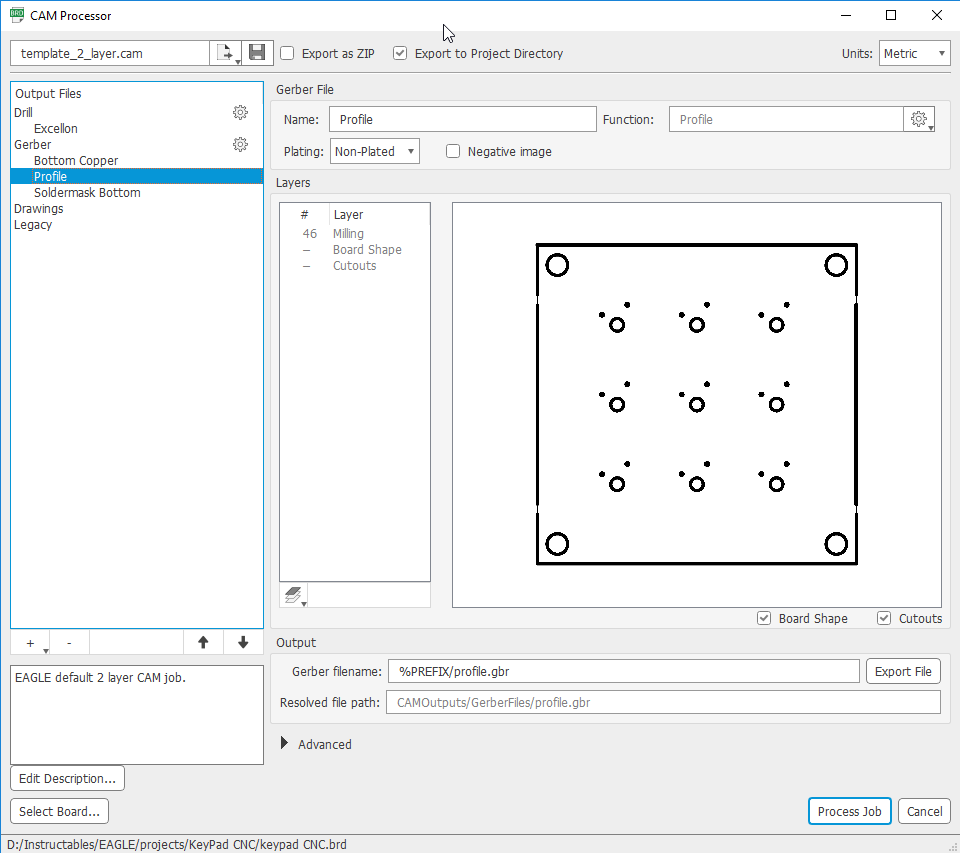Image resolution: width=960 pixels, height=853 pixels.
Task: Click the Output Files header text
Action: (48, 93)
